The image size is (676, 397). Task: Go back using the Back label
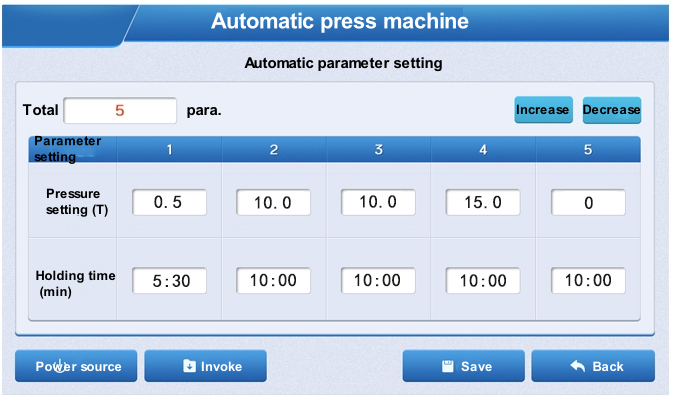coord(608,366)
